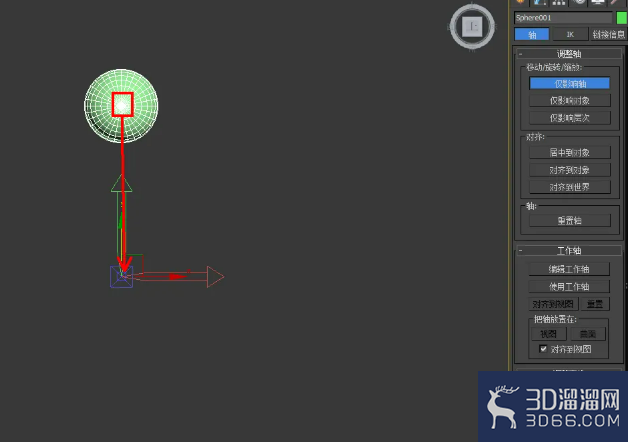Open the green object color swatch

tap(621, 18)
